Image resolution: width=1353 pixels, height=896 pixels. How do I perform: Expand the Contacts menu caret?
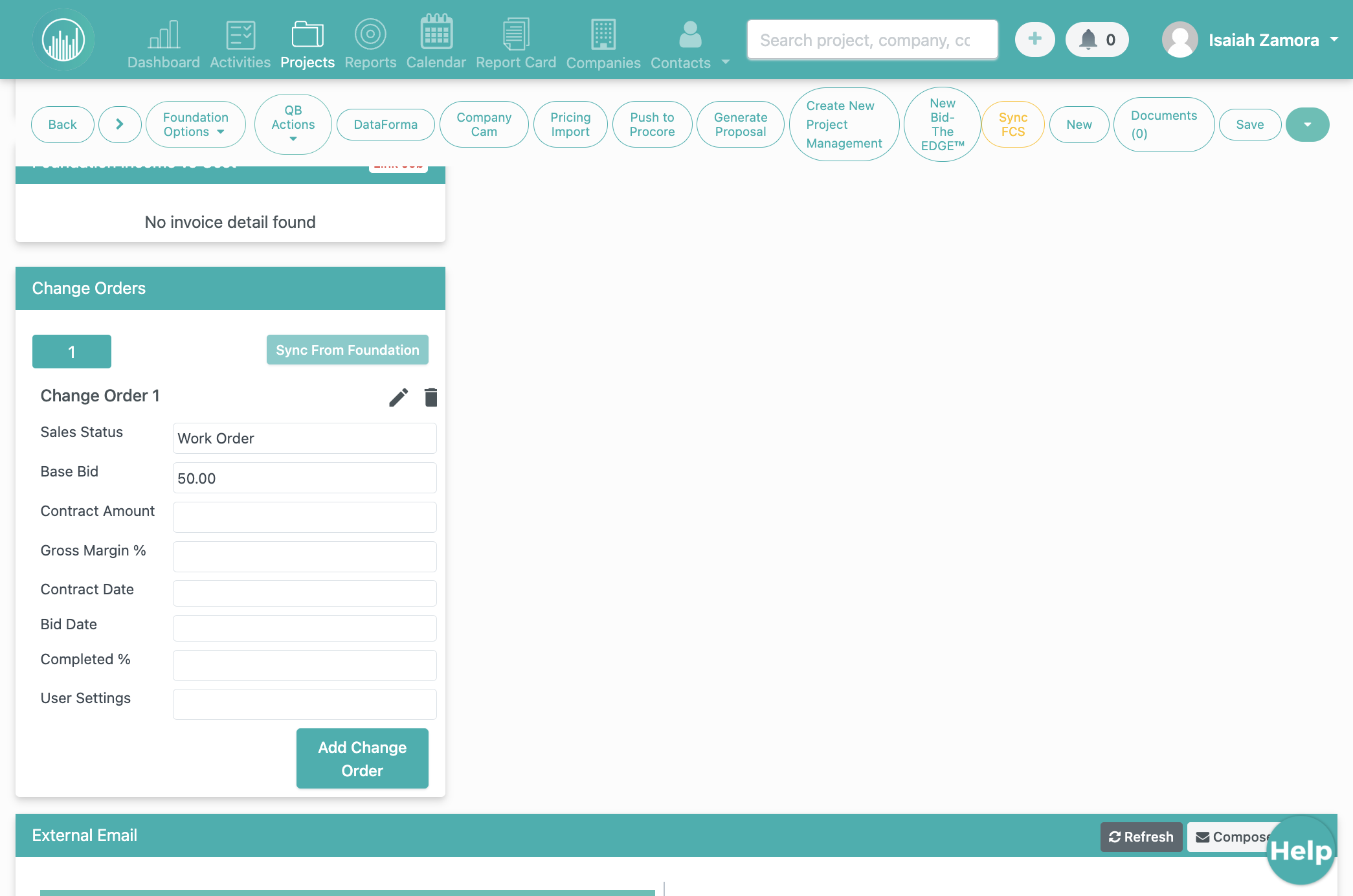(x=725, y=62)
